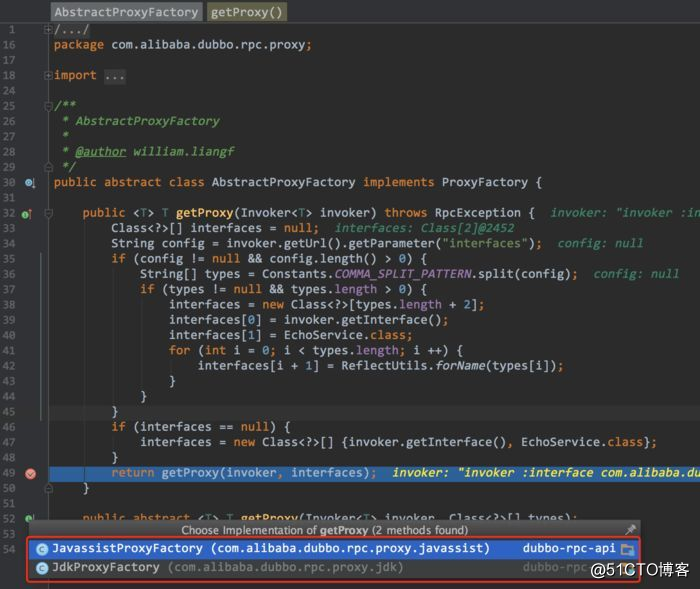The width and height of the screenshot is (700, 589).
Task: Click the highlighted return getProxy statement
Action: point(244,473)
